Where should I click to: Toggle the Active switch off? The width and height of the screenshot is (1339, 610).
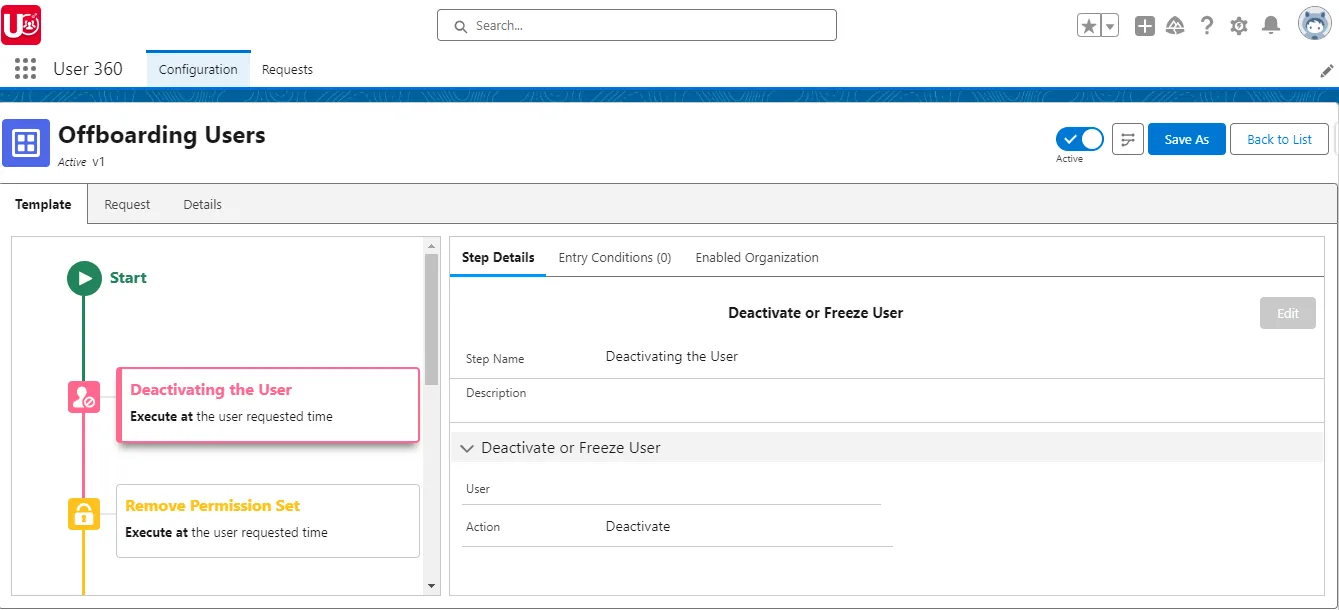(x=1079, y=139)
